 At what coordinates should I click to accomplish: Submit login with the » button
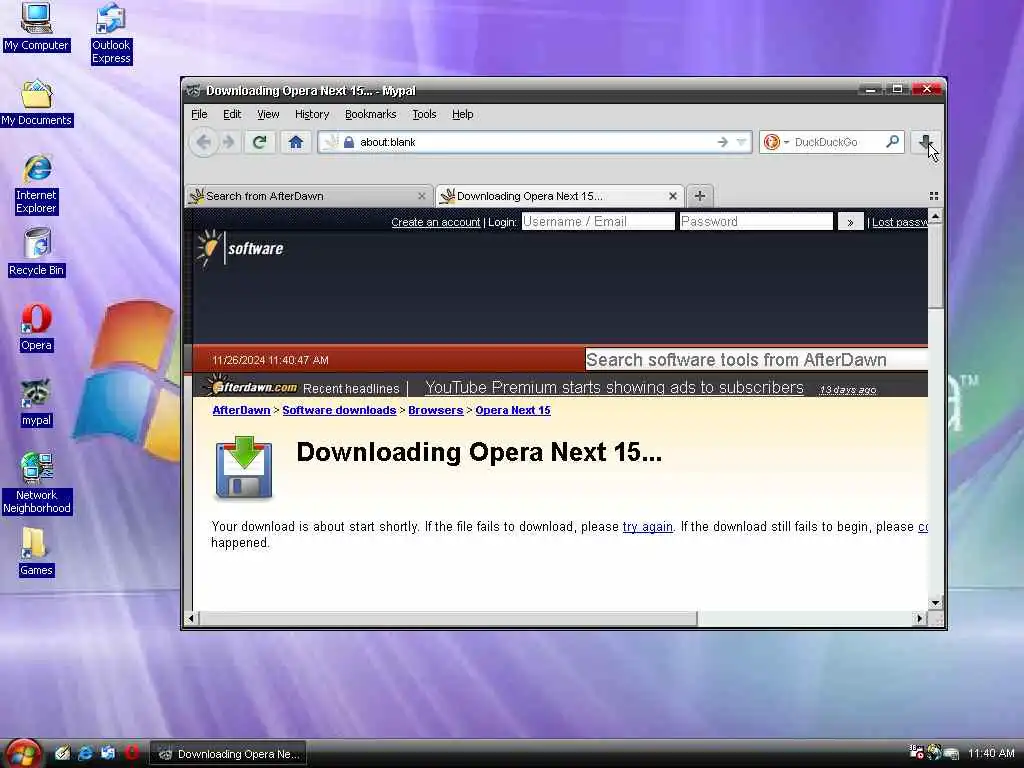point(850,222)
